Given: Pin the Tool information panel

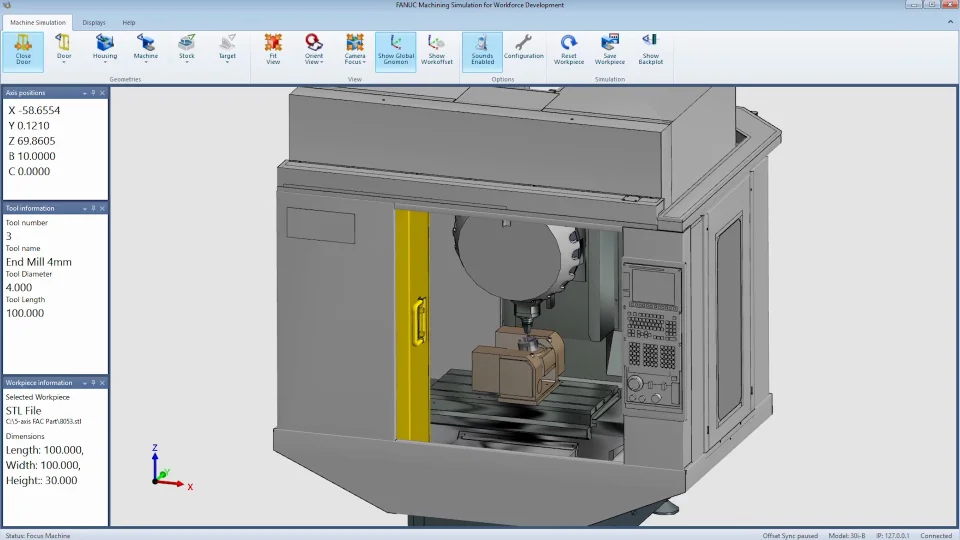Looking at the screenshot, I should (x=93, y=208).
